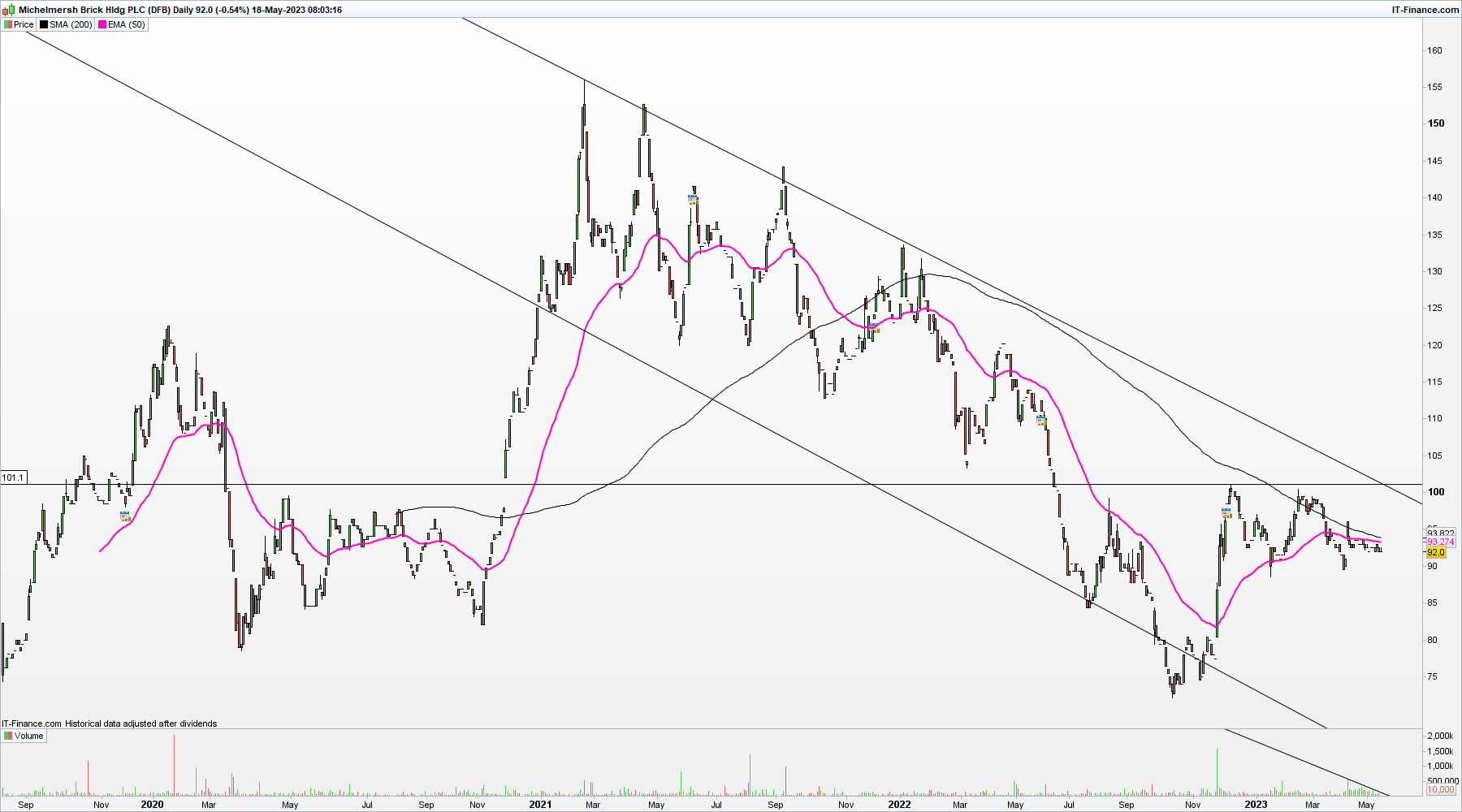Image resolution: width=1462 pixels, height=812 pixels.
Task: Open the event marker near June 2022
Action: coord(1041,420)
